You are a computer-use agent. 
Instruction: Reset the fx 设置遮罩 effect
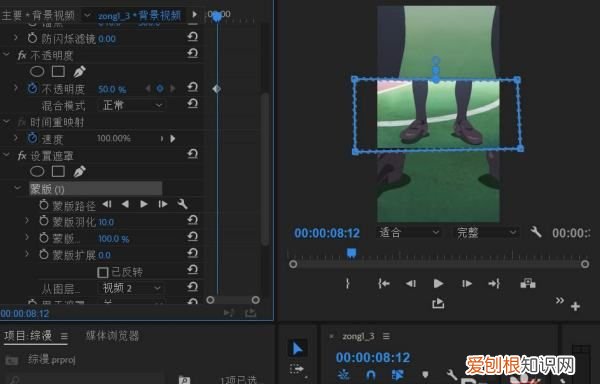tap(192, 154)
